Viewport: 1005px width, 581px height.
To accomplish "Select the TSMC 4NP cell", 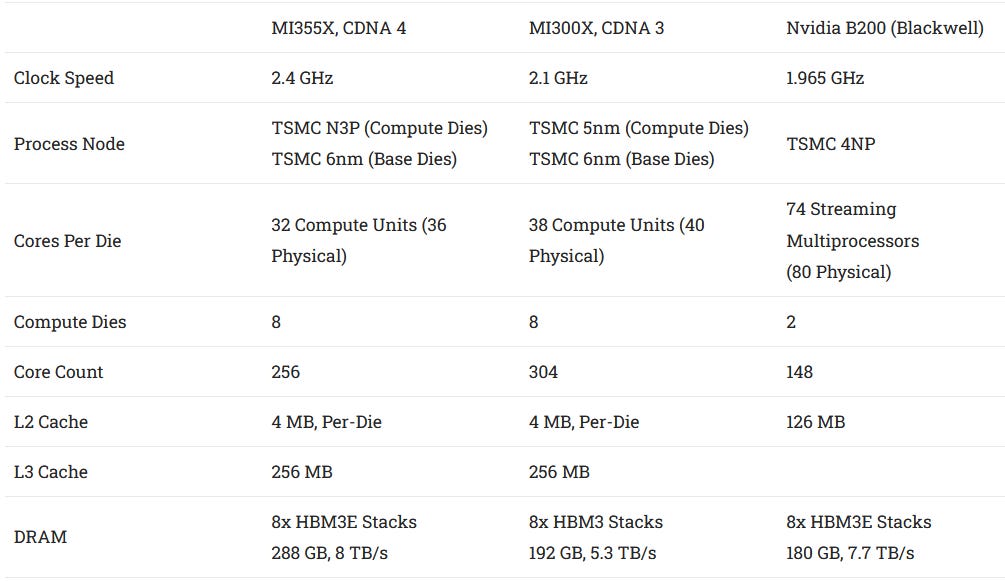I will [831, 144].
